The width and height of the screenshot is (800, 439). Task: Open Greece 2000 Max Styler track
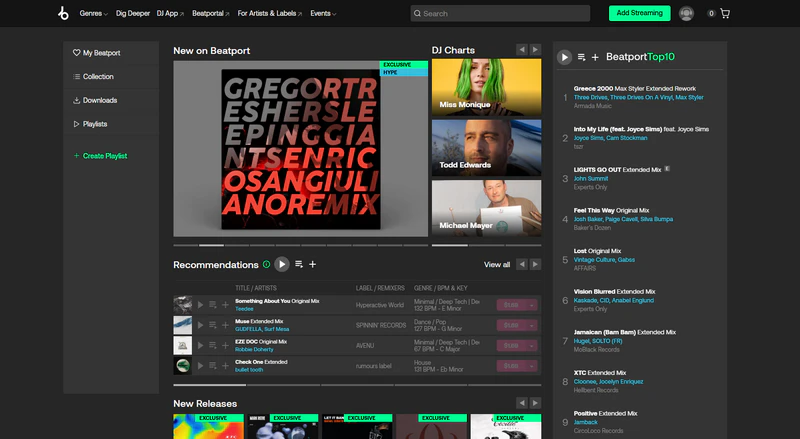coord(635,88)
